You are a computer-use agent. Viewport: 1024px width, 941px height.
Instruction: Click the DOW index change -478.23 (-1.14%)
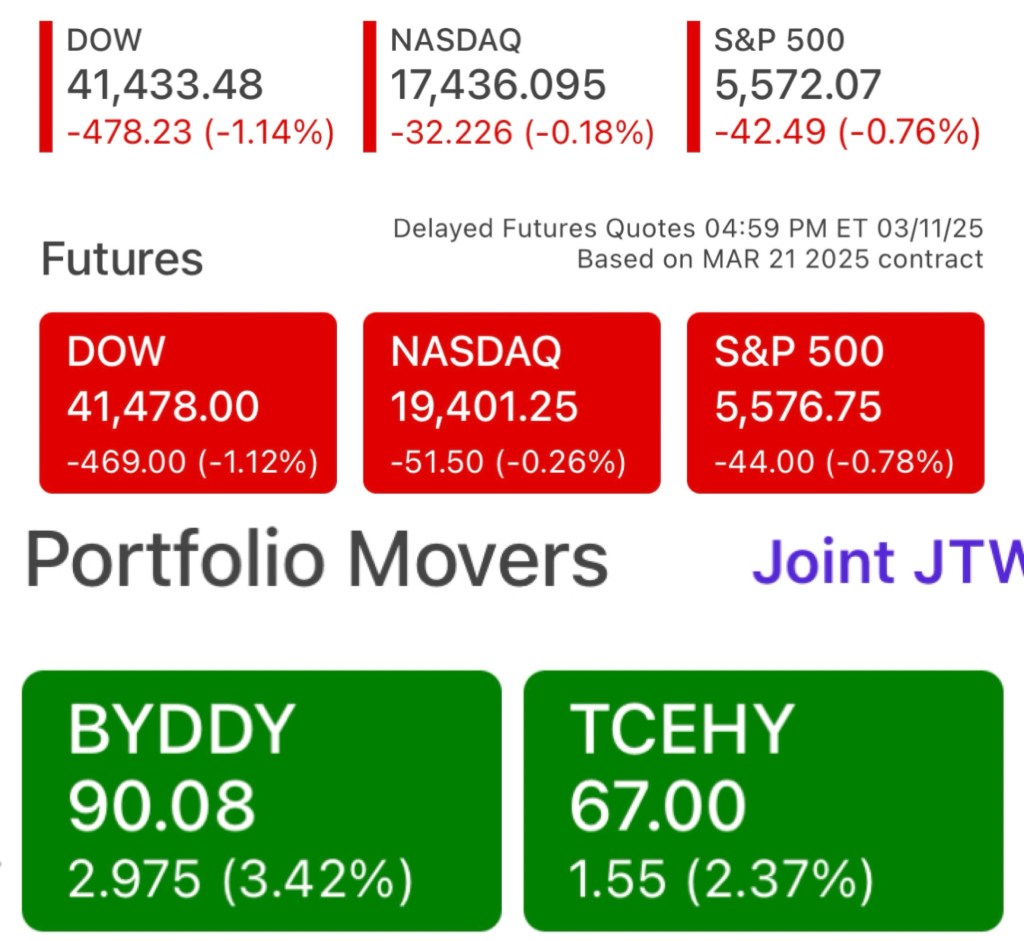(200, 132)
